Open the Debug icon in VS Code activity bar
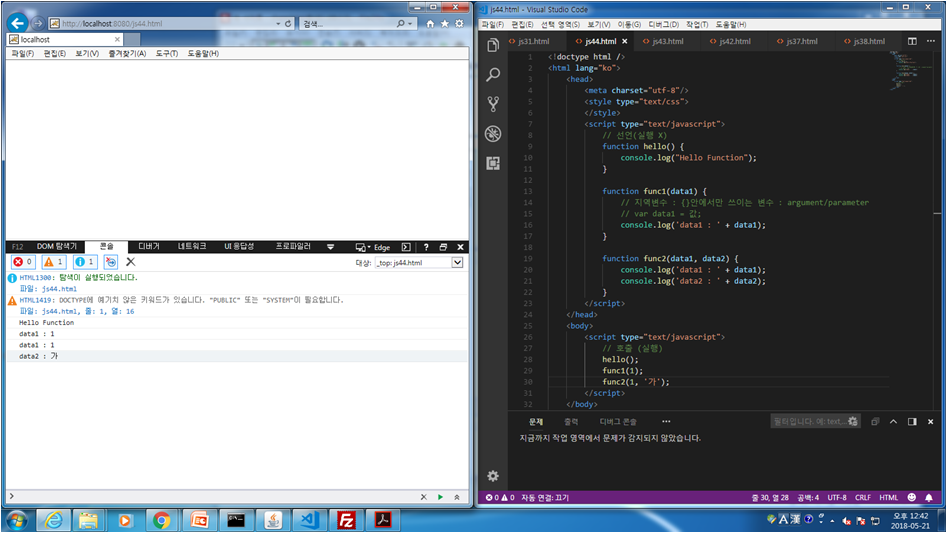This screenshot has width=947, height=533. 493,133
